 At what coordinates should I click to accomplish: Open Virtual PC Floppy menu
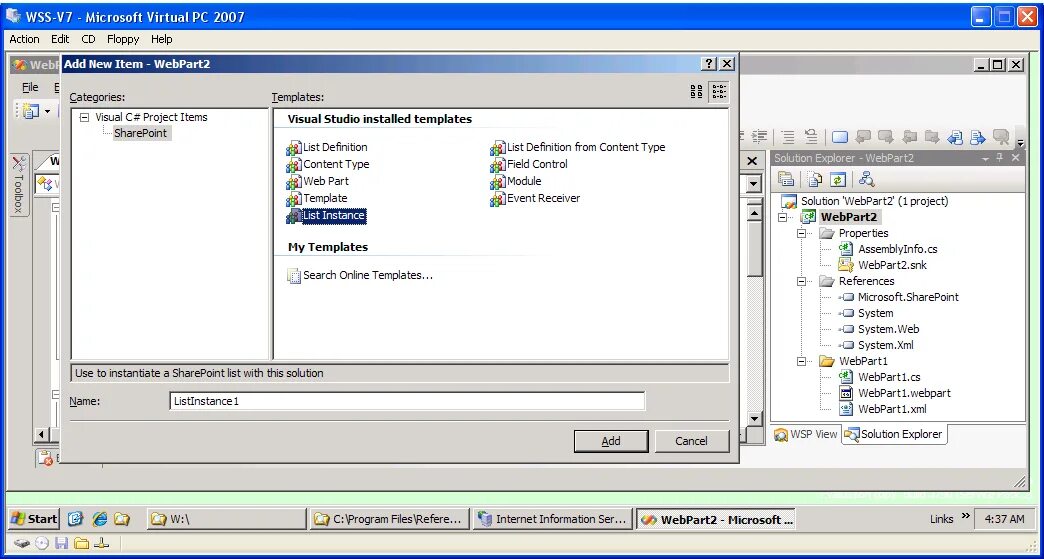coord(123,39)
